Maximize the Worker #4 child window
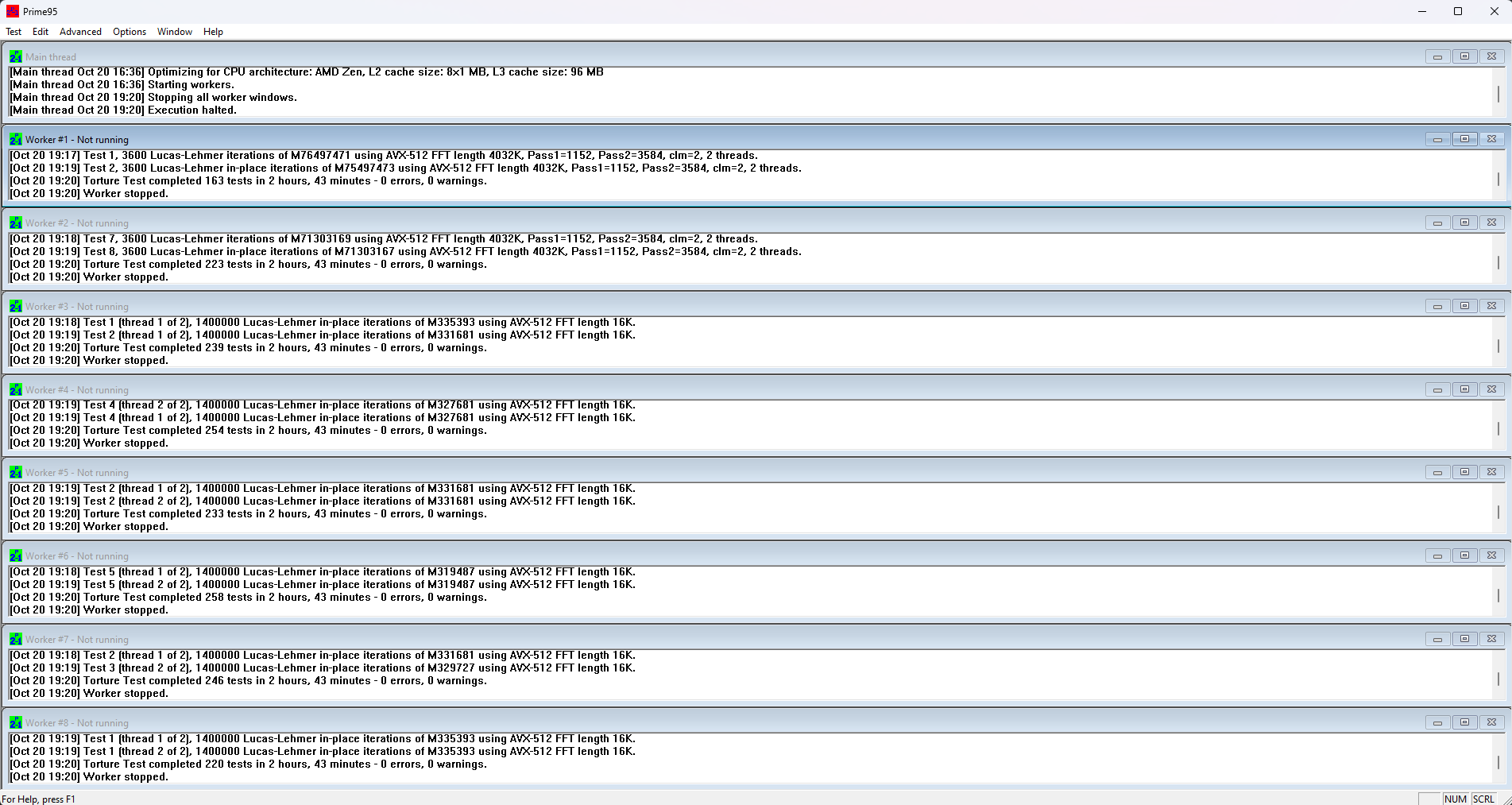This screenshot has height=805, width=1512. 1464,389
